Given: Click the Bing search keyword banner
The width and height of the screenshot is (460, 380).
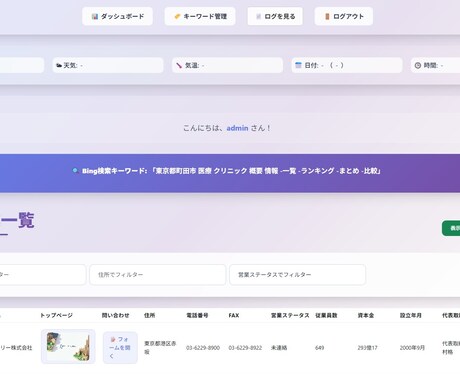Looking at the screenshot, I should [230, 173].
